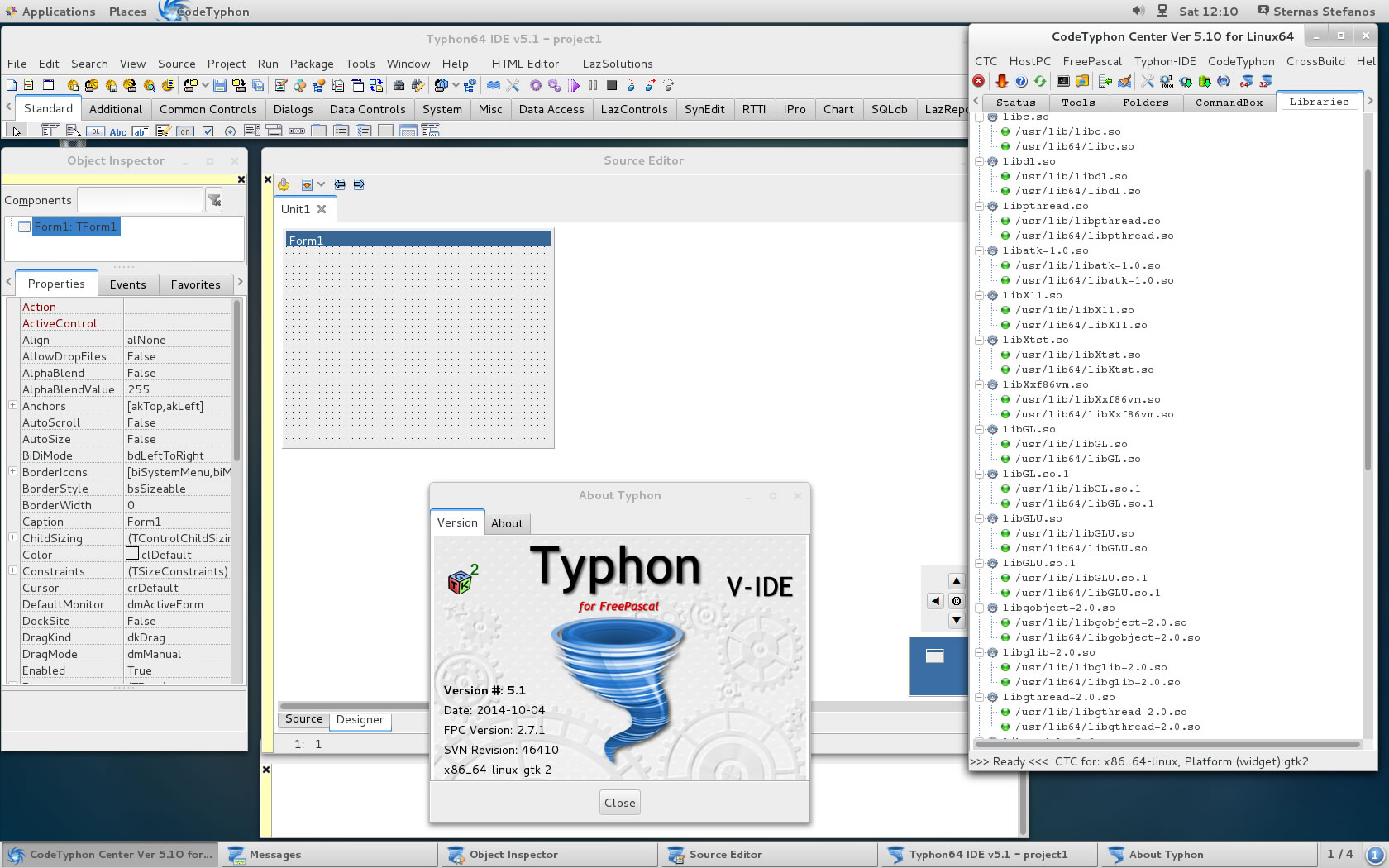Click the binoculars Find icon
The image size is (1389, 868).
(x=399, y=85)
